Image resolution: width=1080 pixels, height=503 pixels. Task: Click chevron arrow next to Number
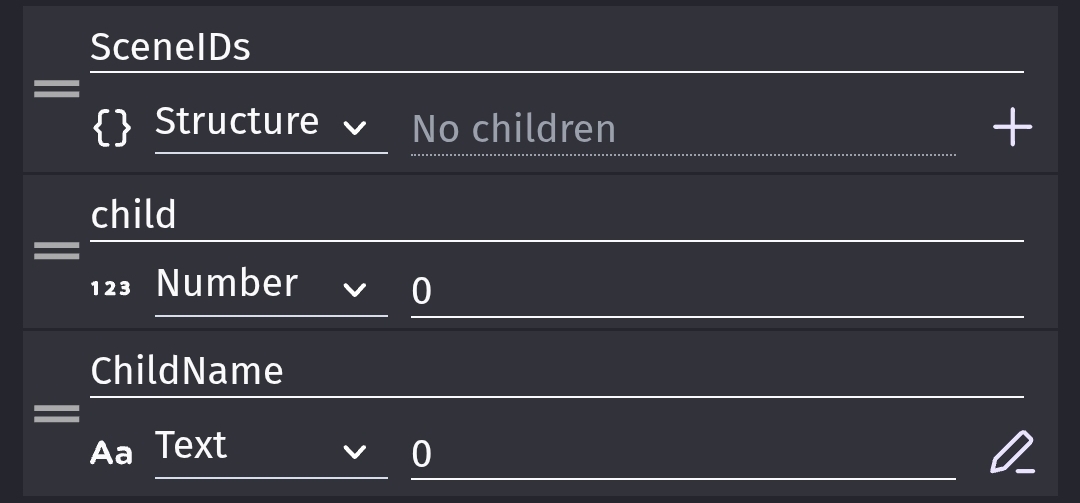click(x=354, y=290)
